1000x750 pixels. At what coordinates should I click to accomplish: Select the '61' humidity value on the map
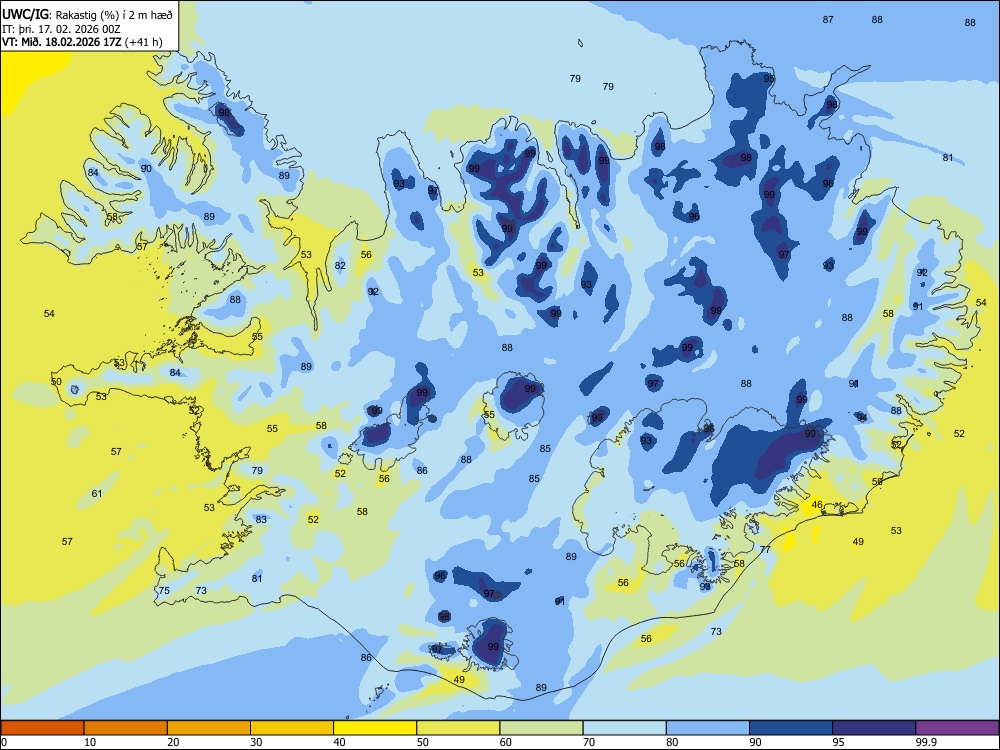pos(97,494)
